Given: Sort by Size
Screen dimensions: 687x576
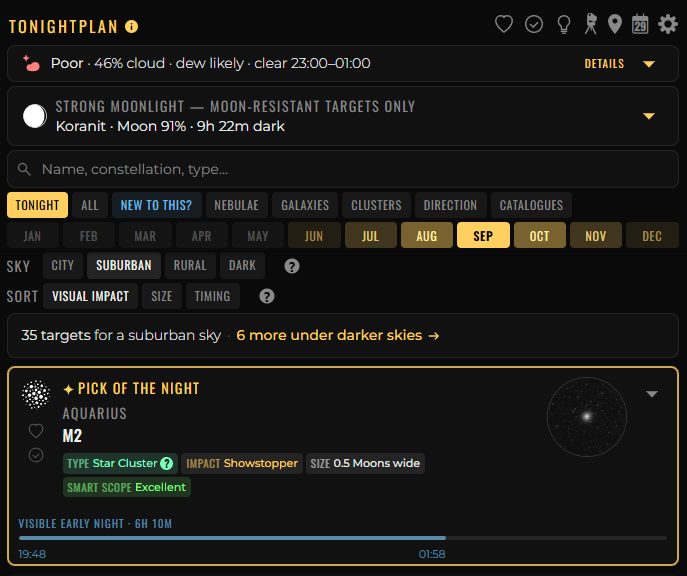Looking at the screenshot, I should 162,296.
